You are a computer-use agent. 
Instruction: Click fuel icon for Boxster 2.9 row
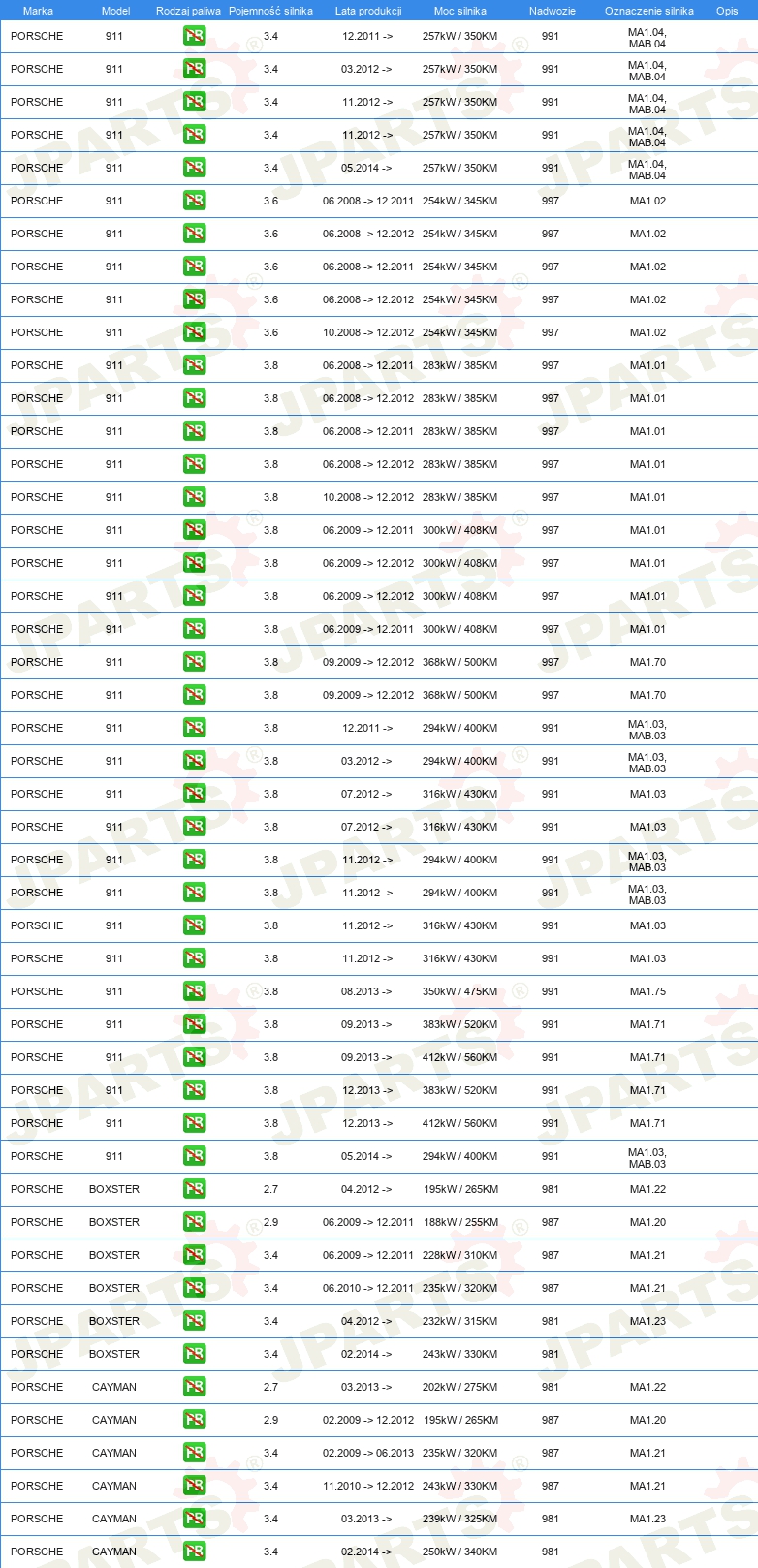(194, 1222)
